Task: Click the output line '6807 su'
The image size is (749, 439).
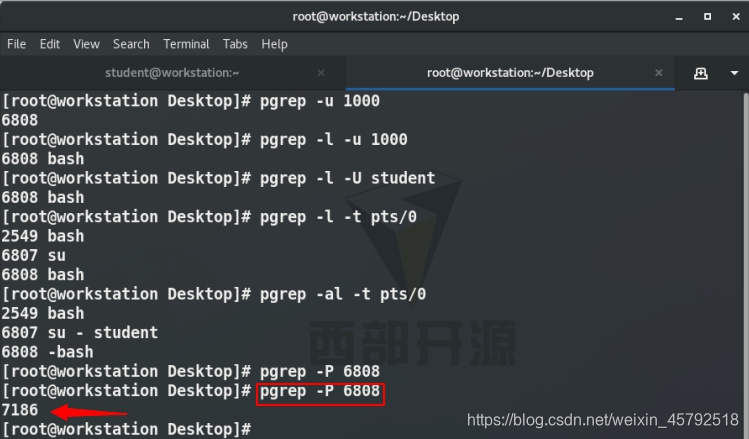Action: (33, 256)
